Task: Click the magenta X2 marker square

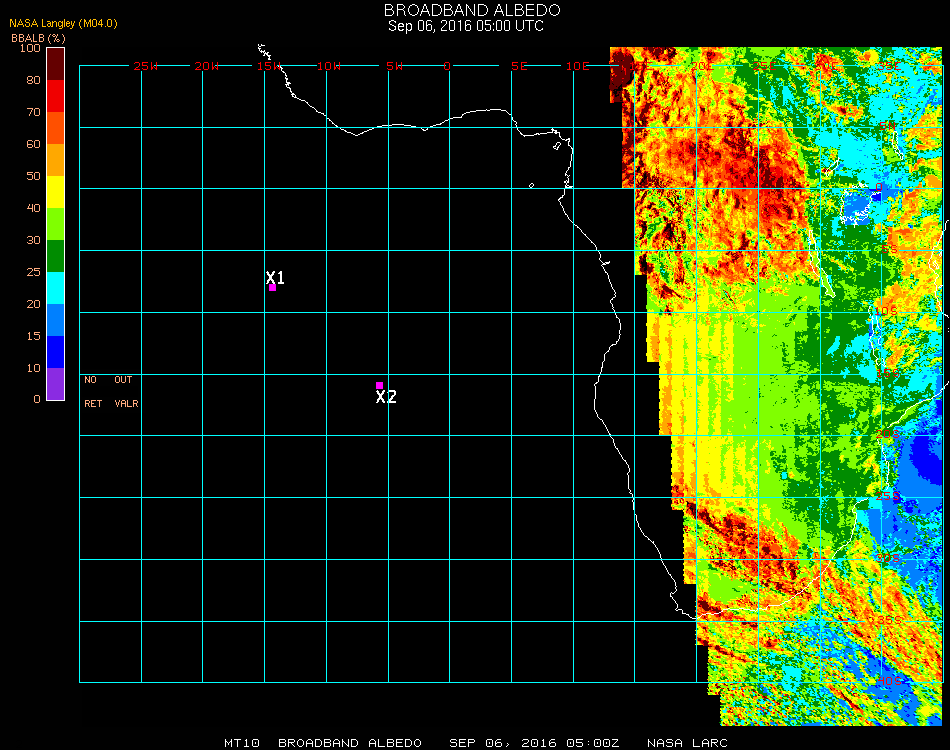Action: tap(379, 385)
